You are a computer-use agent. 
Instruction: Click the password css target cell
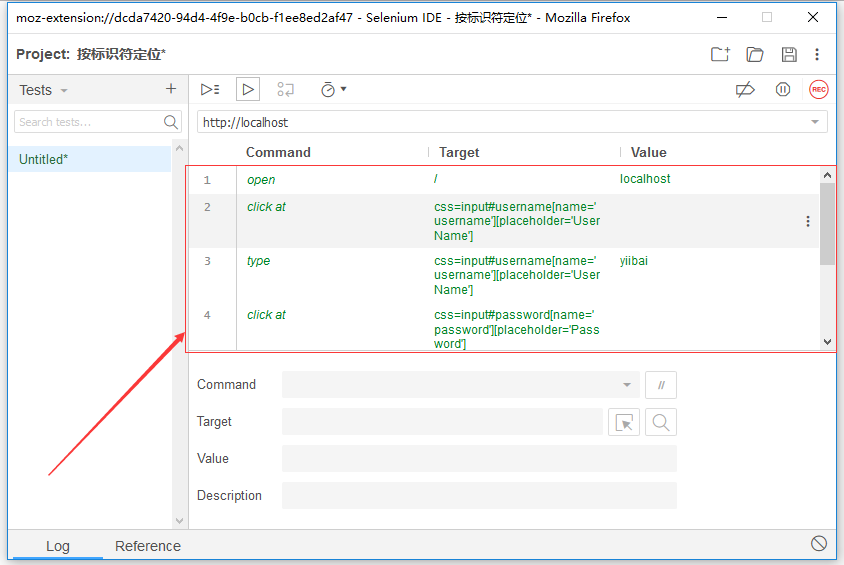point(517,329)
